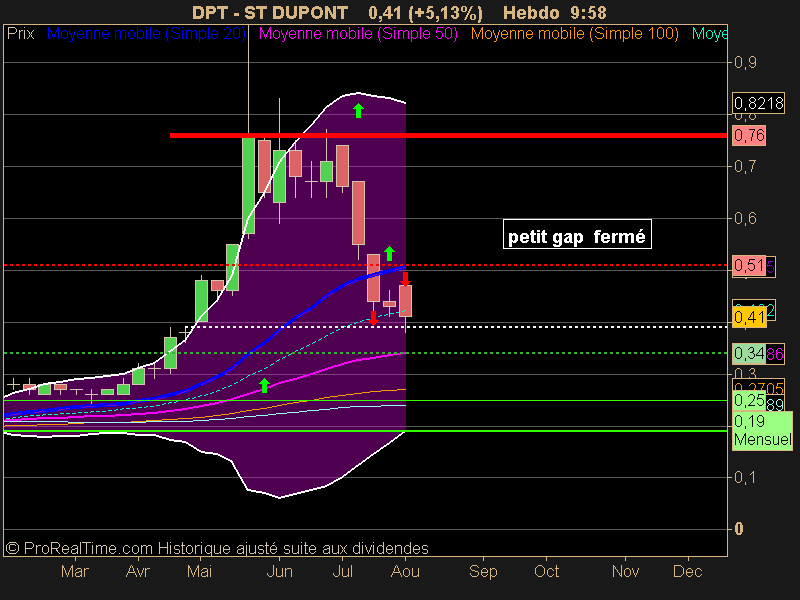The height and width of the screenshot is (600, 800).
Task: Click the 0,9 price axis tick label
Action: [745, 63]
